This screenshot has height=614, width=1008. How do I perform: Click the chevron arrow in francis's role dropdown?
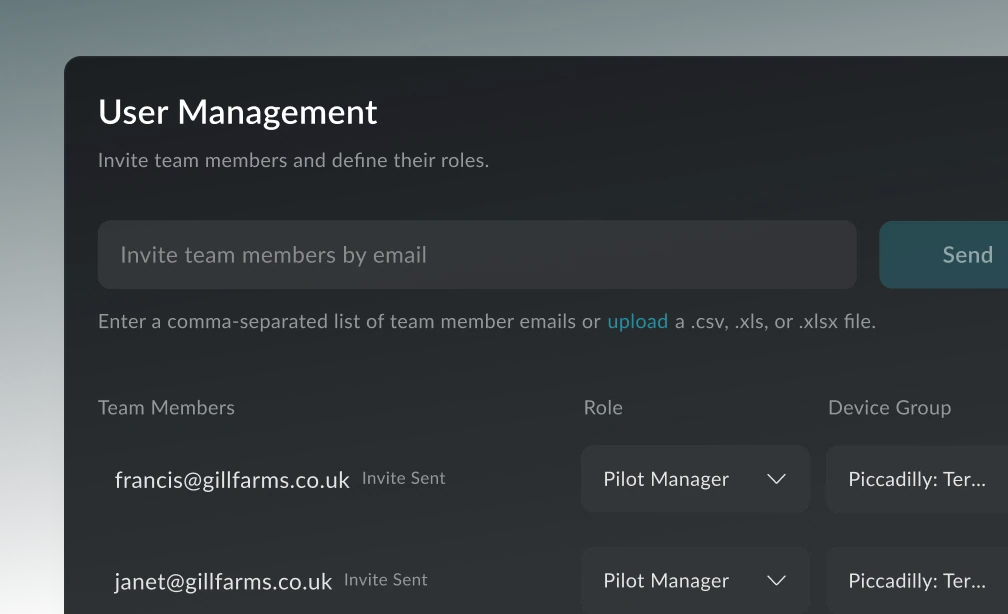tap(776, 479)
